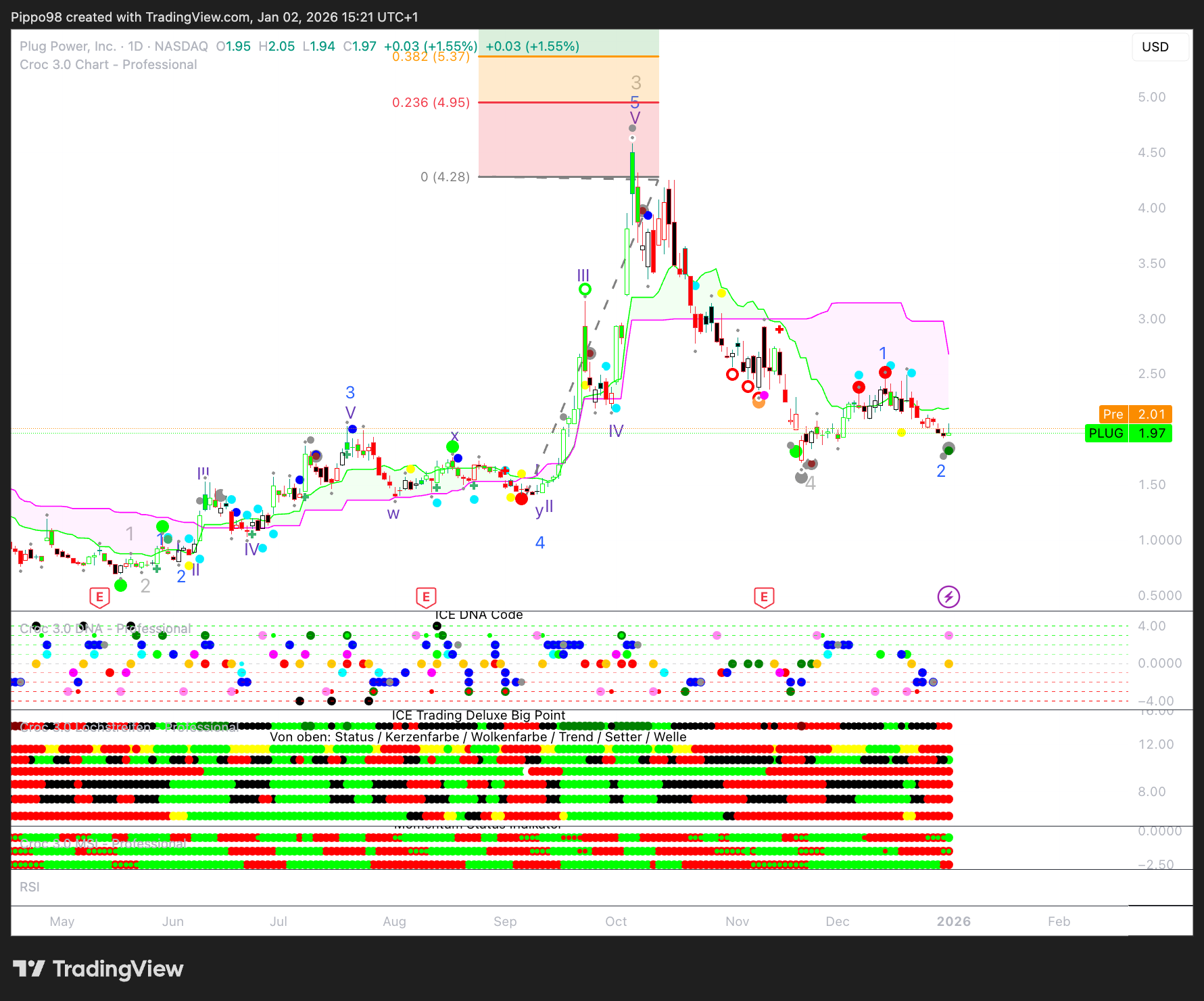1204x1001 pixels.
Task: Click the 1D interval in chart header
Action: pyautogui.click(x=135, y=46)
